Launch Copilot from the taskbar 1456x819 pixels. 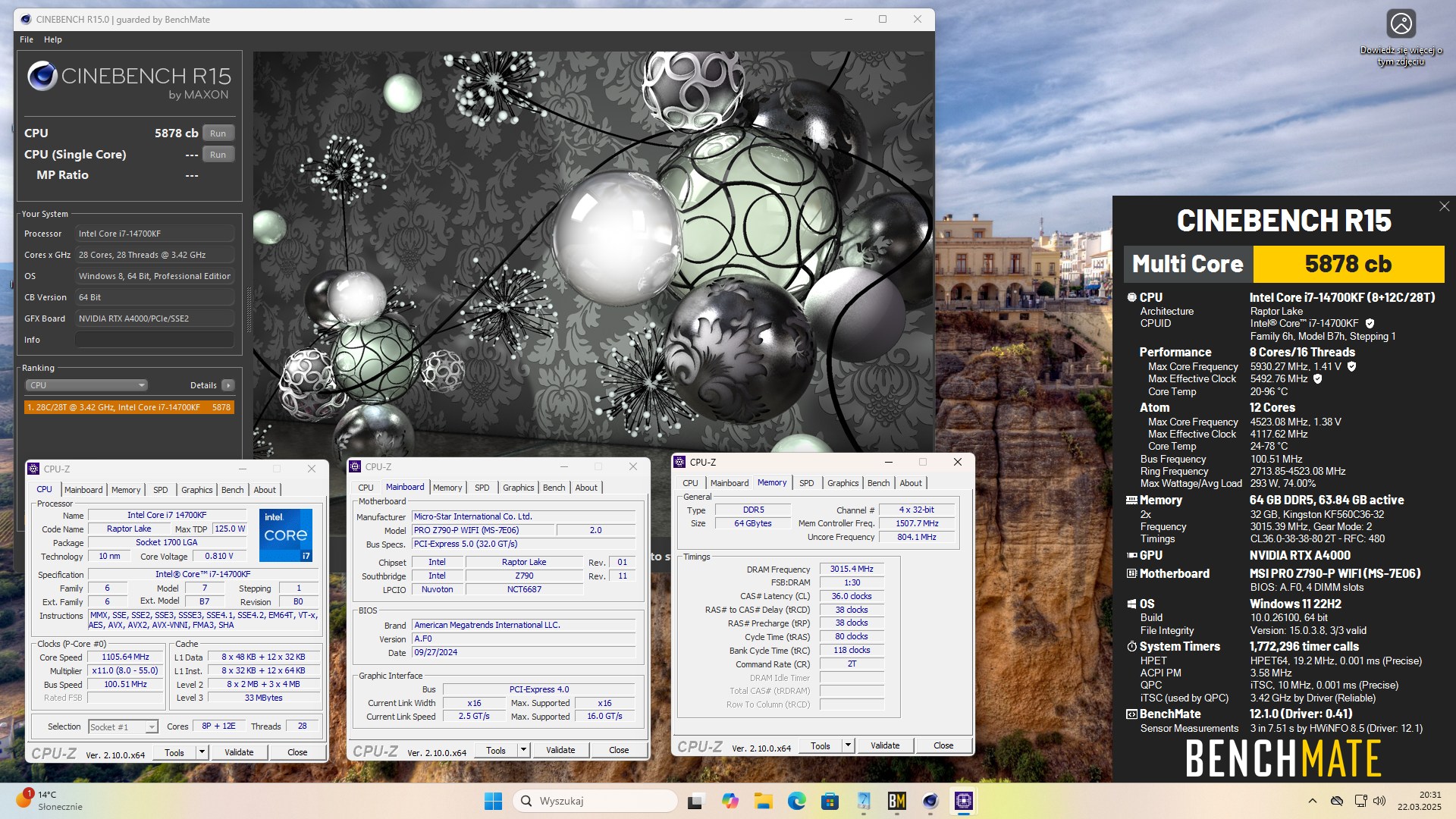(x=730, y=801)
